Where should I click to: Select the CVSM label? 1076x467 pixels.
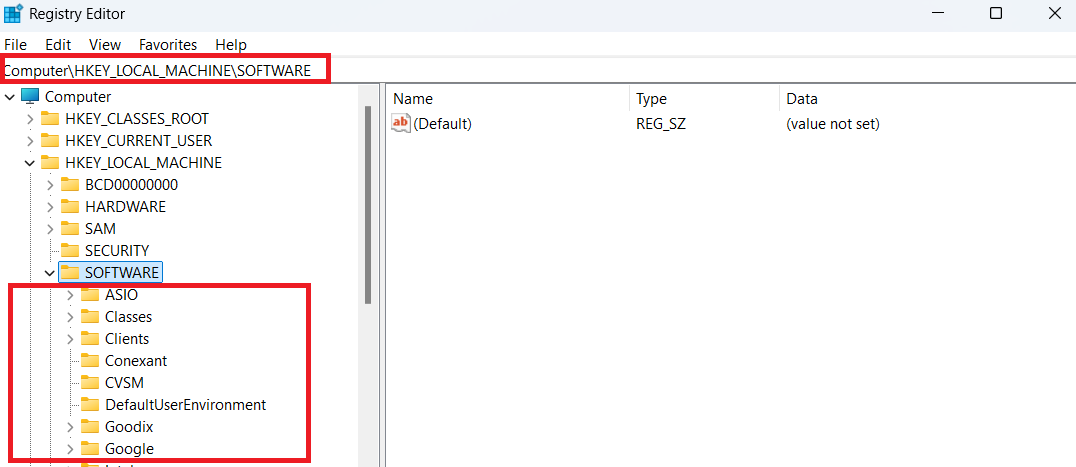click(124, 383)
